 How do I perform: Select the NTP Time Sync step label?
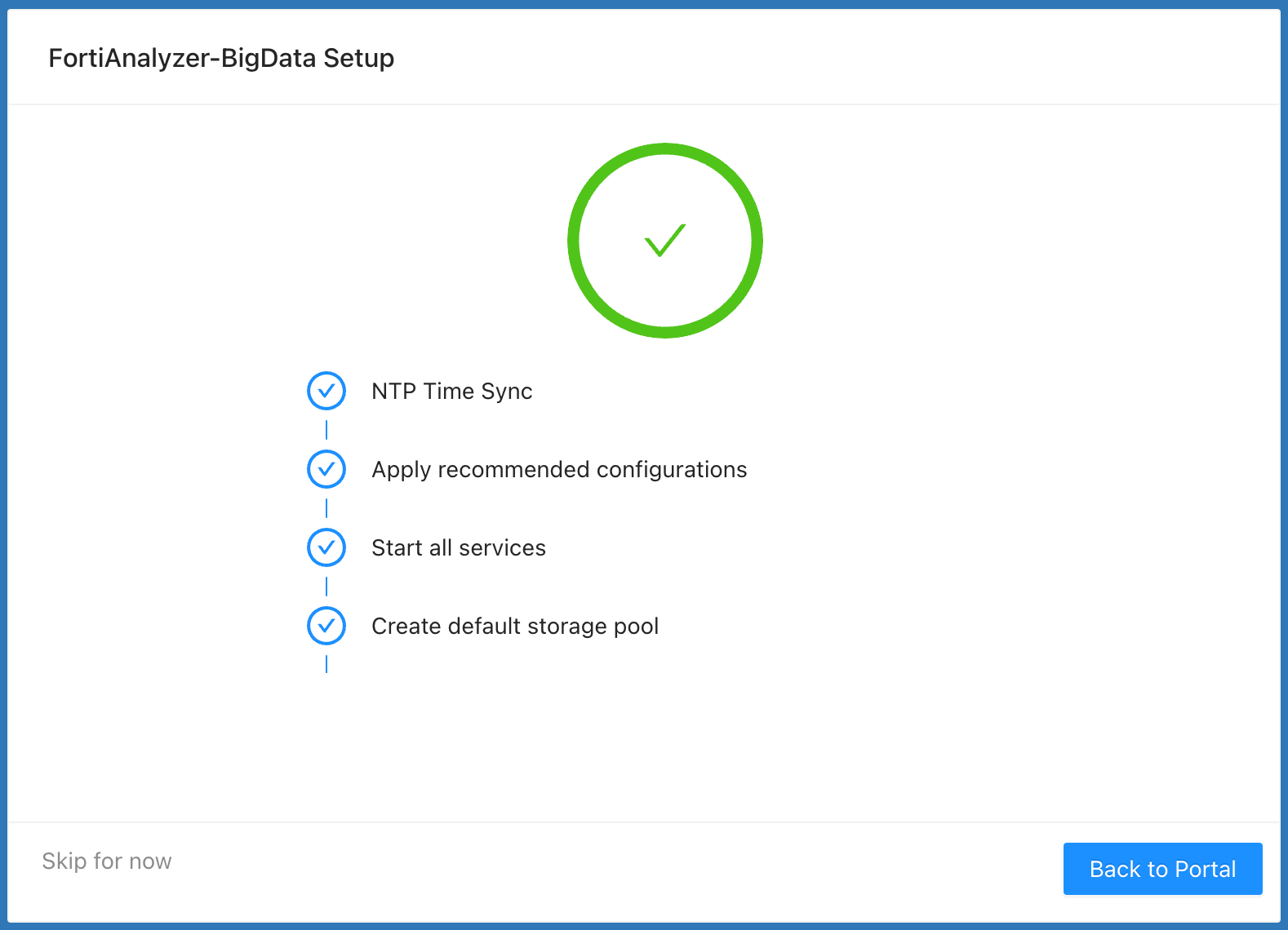pyautogui.click(x=451, y=392)
